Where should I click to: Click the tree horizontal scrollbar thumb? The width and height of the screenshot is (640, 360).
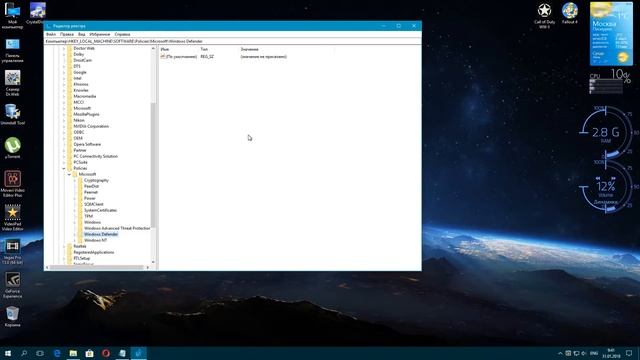pos(97,267)
